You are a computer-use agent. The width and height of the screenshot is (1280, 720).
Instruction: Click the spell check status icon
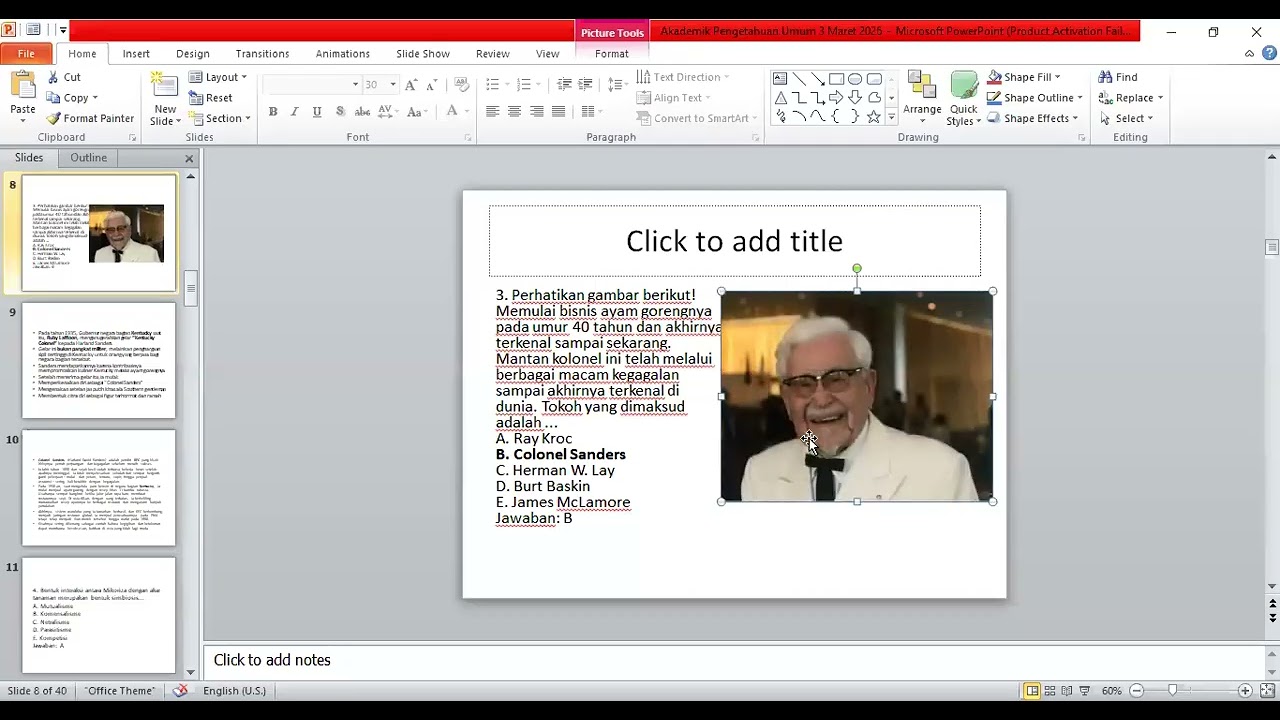pyautogui.click(x=180, y=691)
